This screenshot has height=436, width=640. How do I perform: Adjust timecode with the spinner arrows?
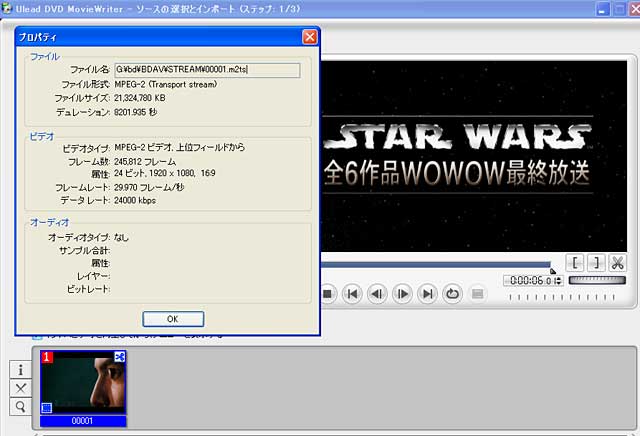(559, 280)
